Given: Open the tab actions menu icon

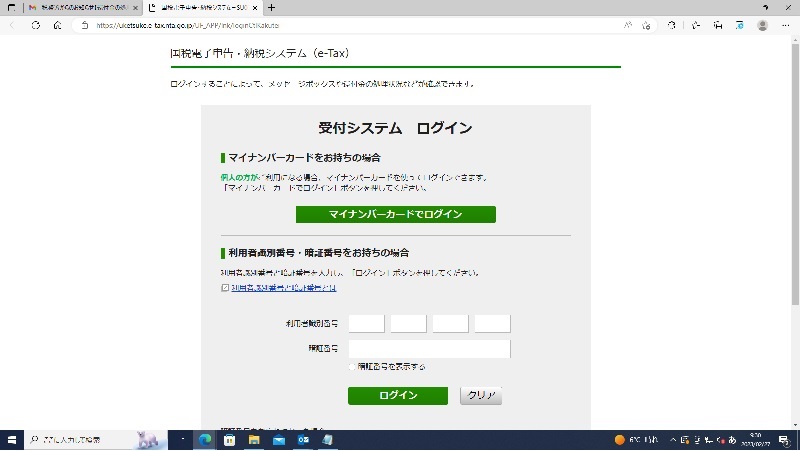Looking at the screenshot, I should click(x=11, y=8).
